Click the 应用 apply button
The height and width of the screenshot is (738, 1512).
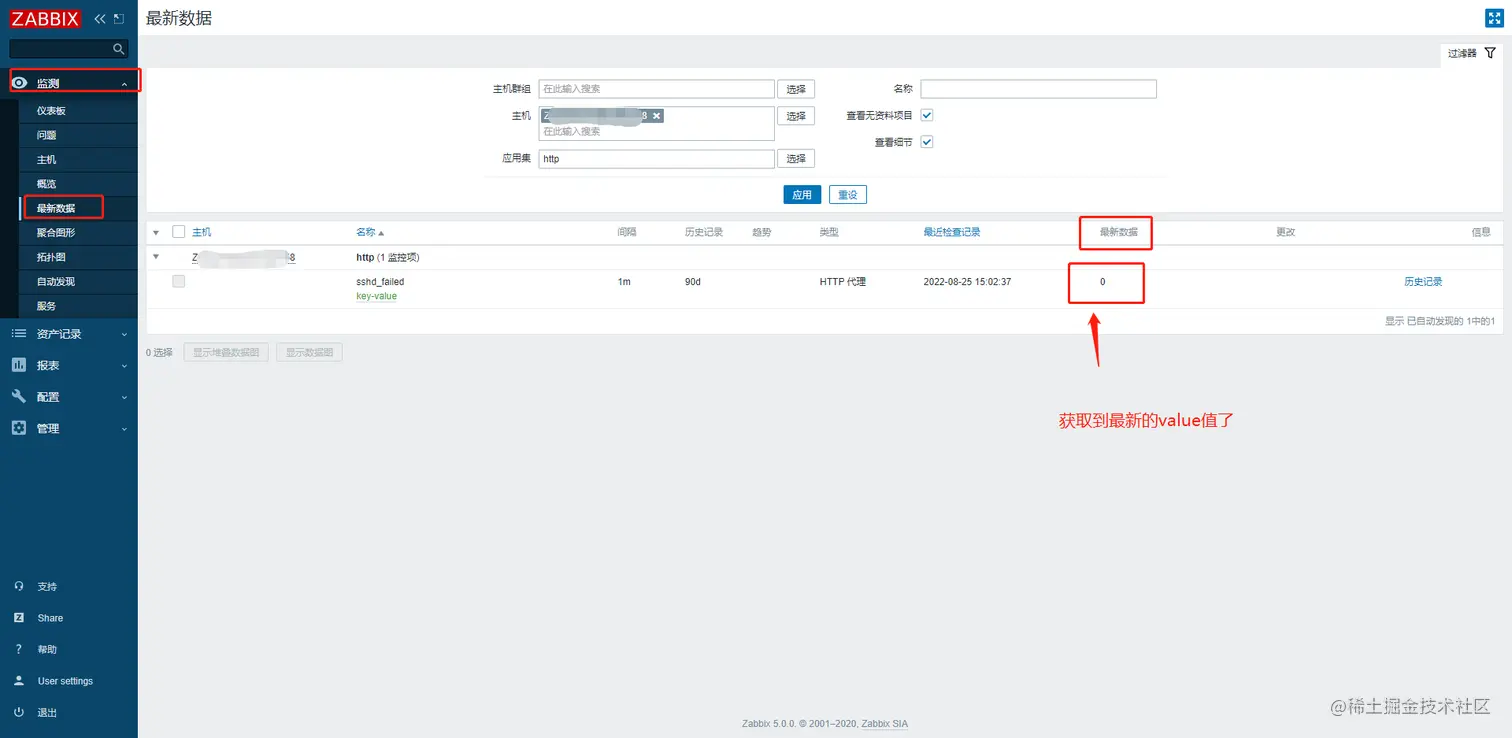tap(802, 195)
